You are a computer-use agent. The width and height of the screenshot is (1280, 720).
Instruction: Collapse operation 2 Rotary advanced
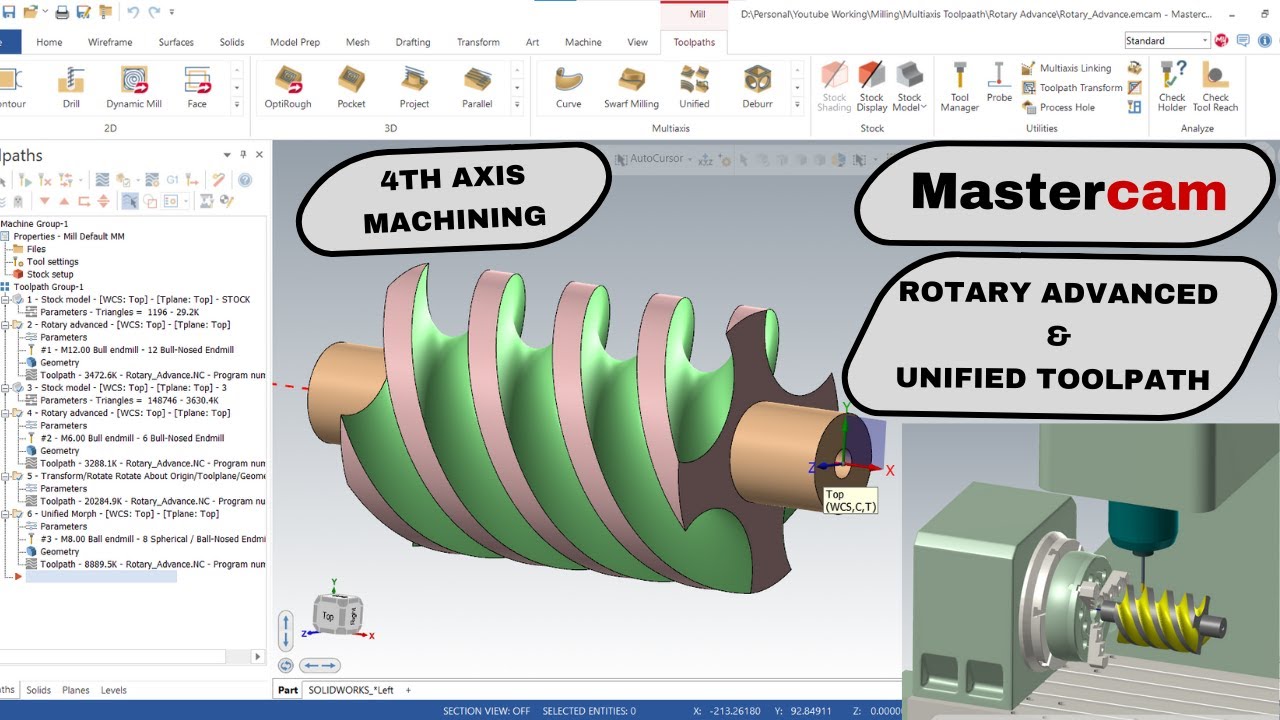[6, 325]
